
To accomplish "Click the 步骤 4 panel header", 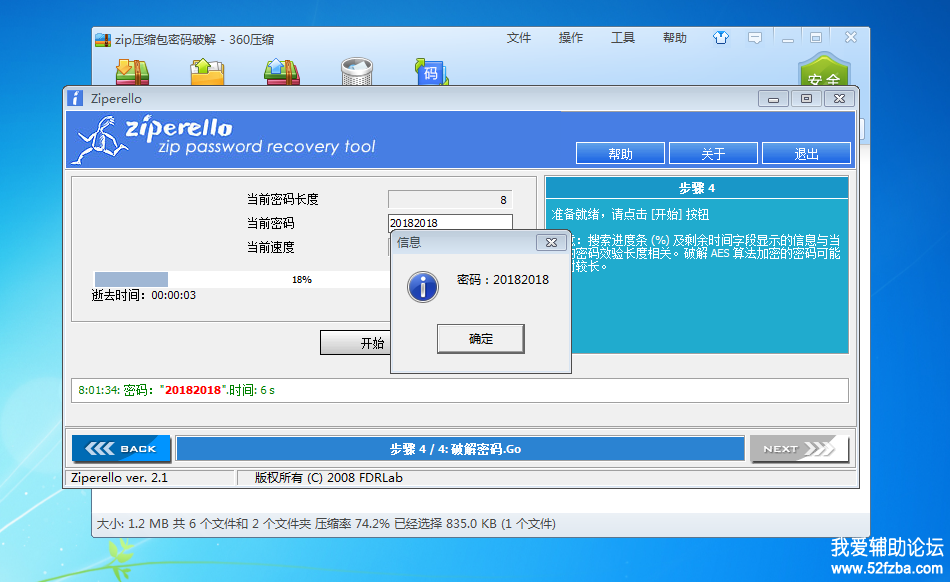I will [x=697, y=188].
